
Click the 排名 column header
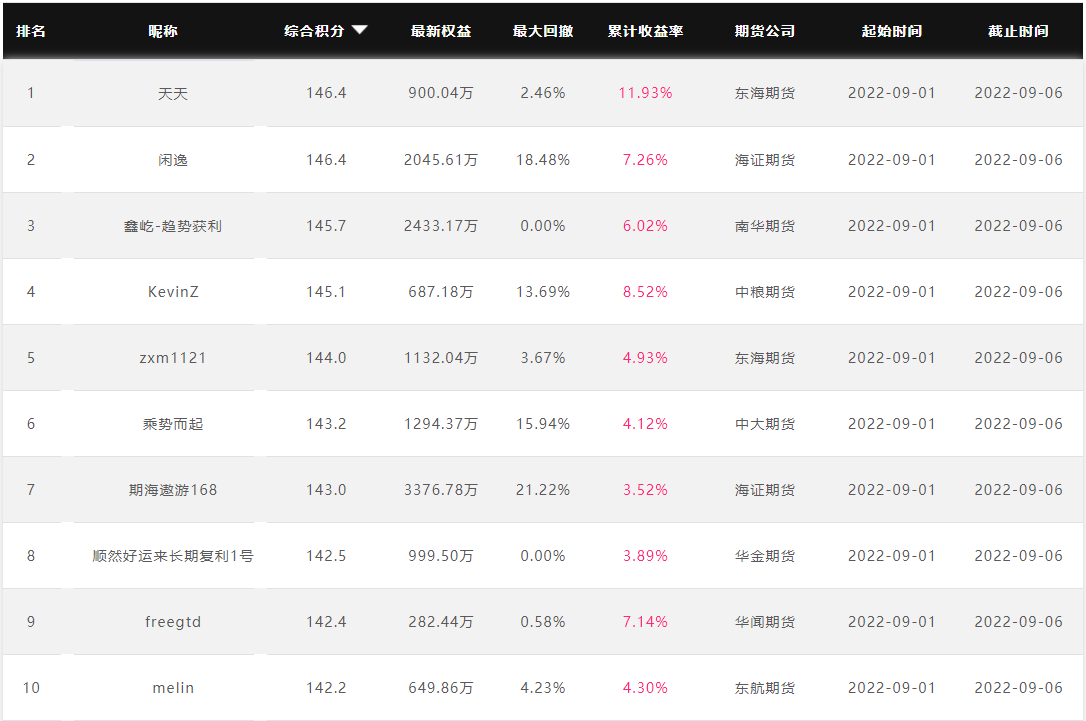coord(30,31)
